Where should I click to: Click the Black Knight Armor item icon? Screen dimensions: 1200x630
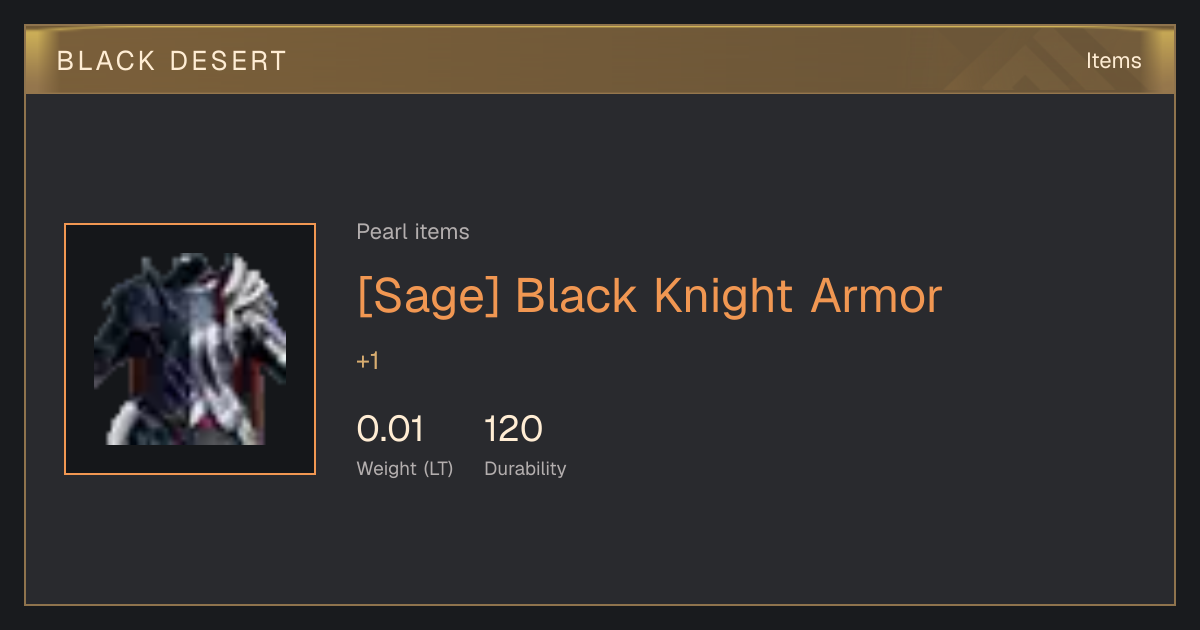click(x=190, y=349)
